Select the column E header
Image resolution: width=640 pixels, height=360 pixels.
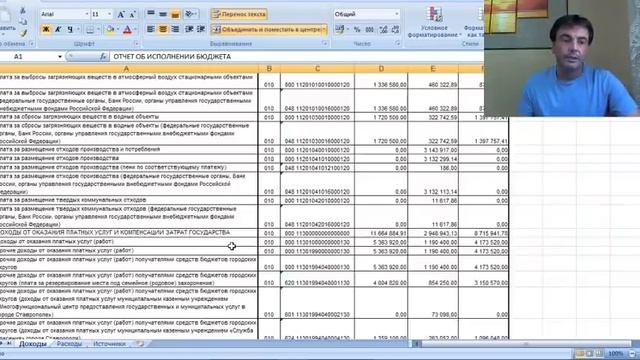[x=433, y=69]
